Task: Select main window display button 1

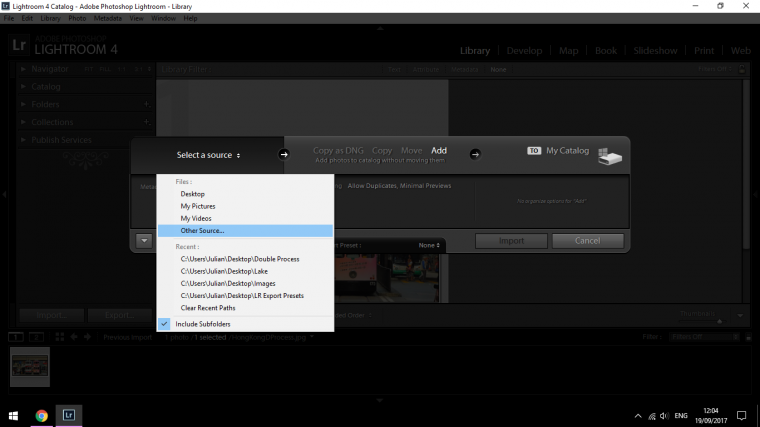Action: pos(16,337)
